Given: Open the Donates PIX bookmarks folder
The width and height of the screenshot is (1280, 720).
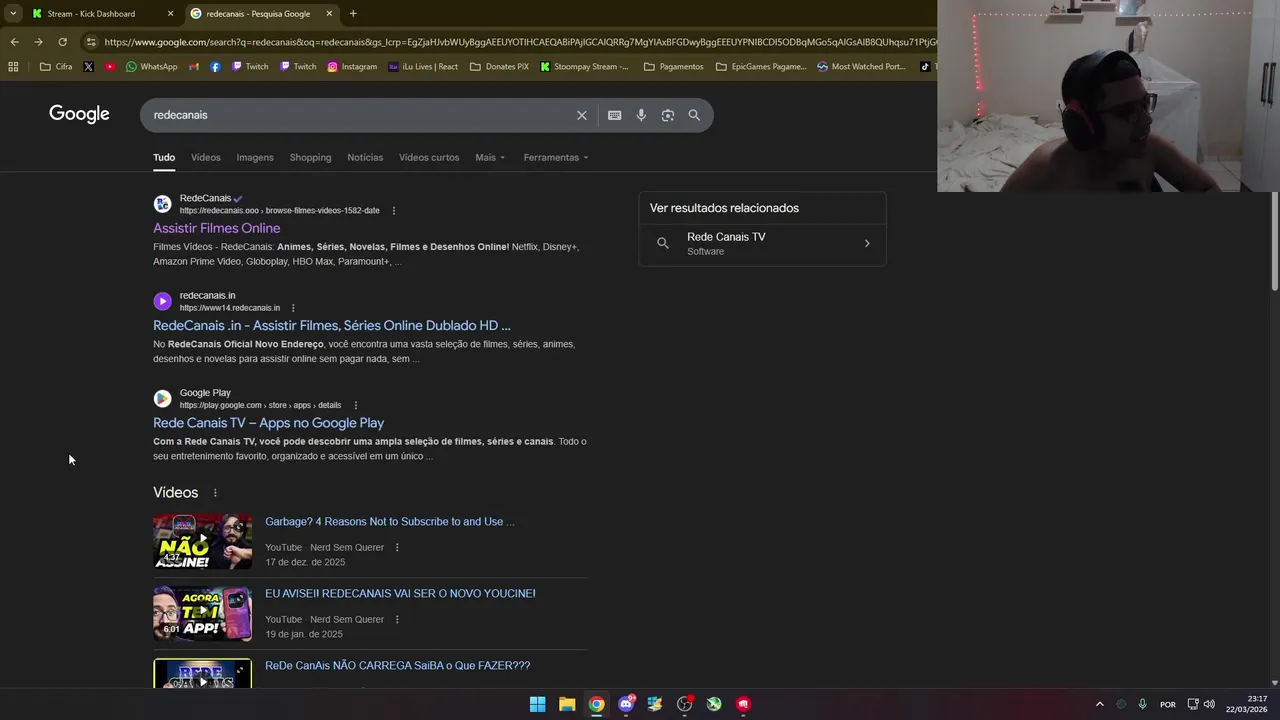Looking at the screenshot, I should pos(499,67).
